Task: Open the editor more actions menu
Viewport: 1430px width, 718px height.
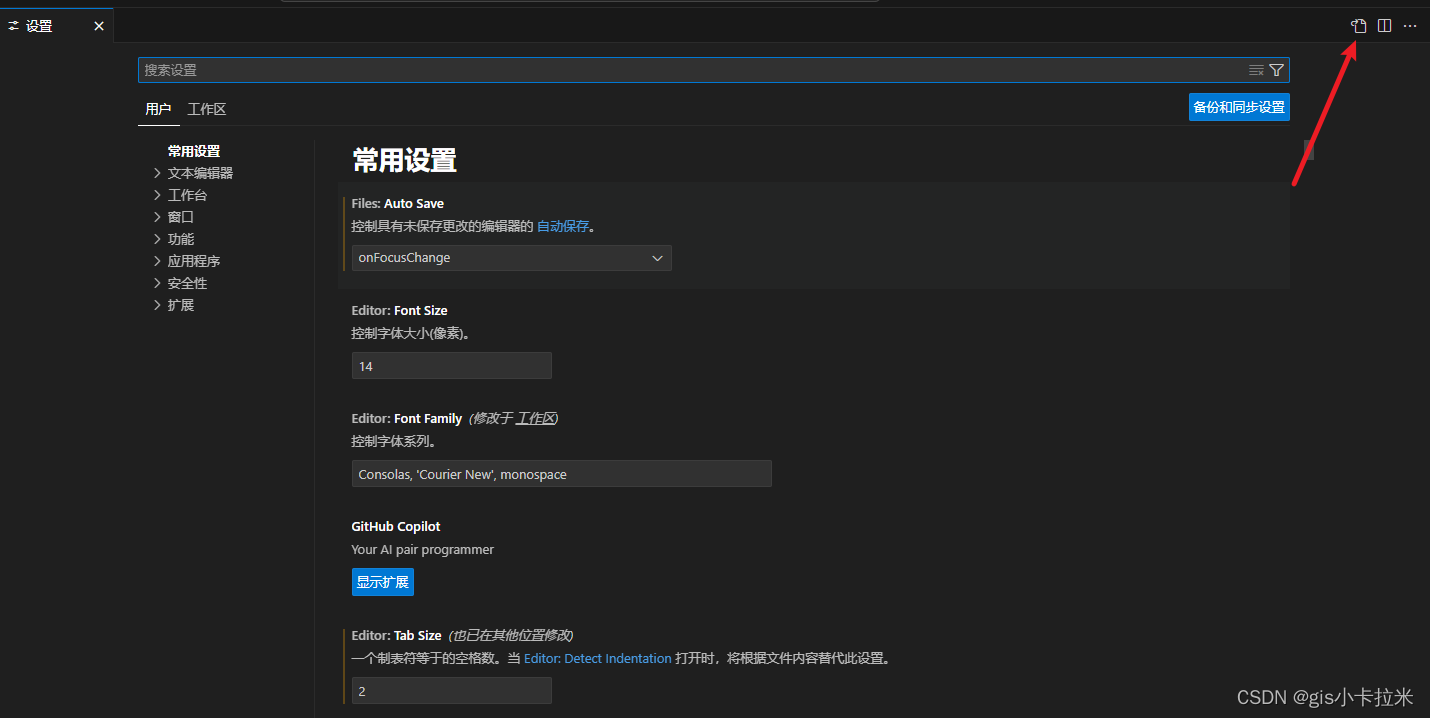Action: tap(1410, 26)
